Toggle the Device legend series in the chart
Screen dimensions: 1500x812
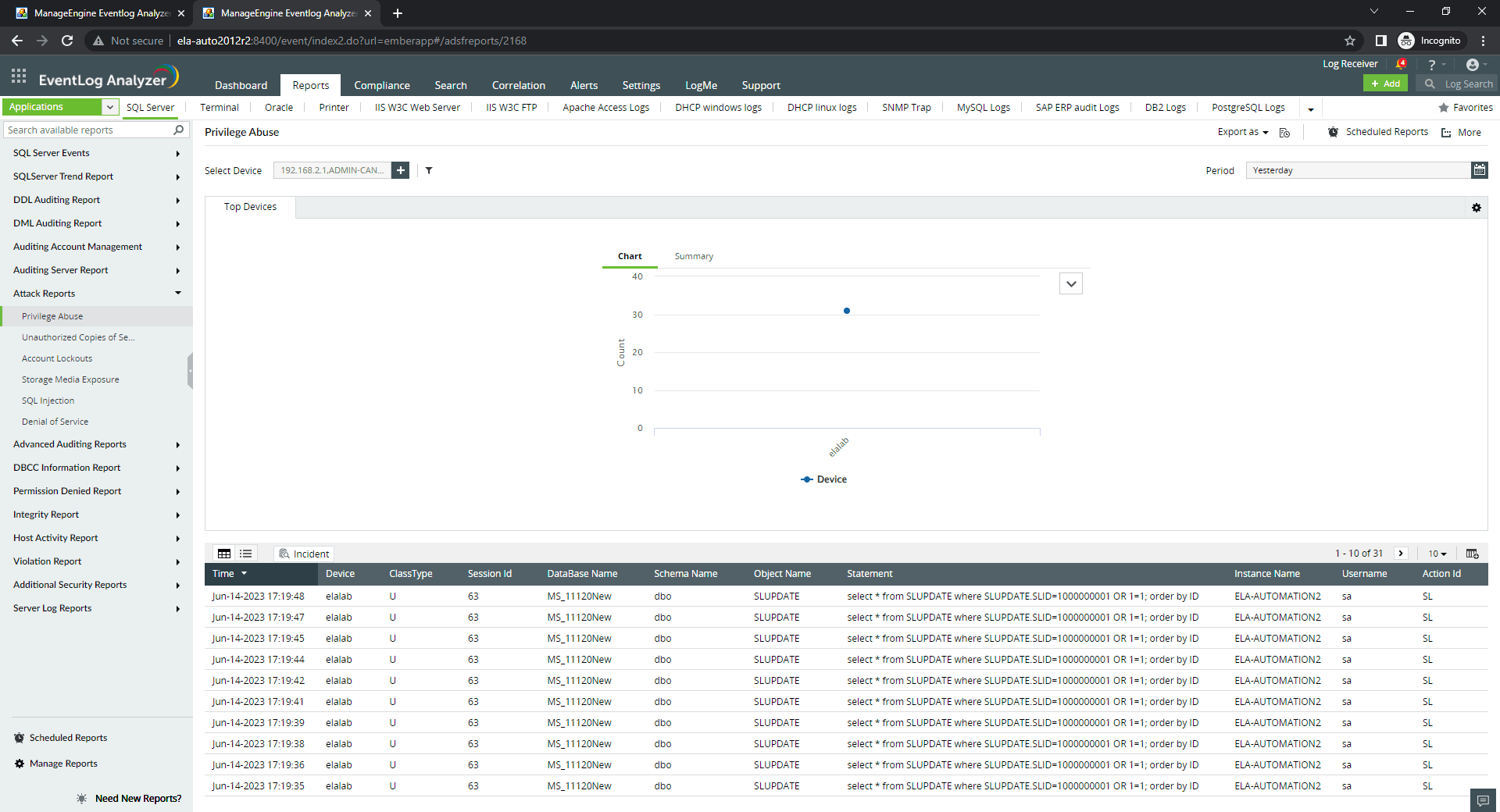point(824,479)
